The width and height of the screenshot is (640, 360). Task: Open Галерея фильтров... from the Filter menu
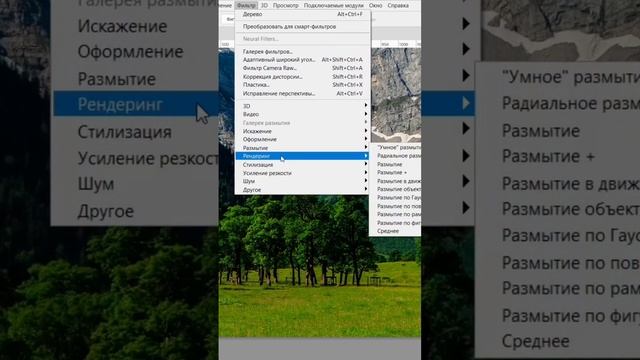(x=302, y=51)
